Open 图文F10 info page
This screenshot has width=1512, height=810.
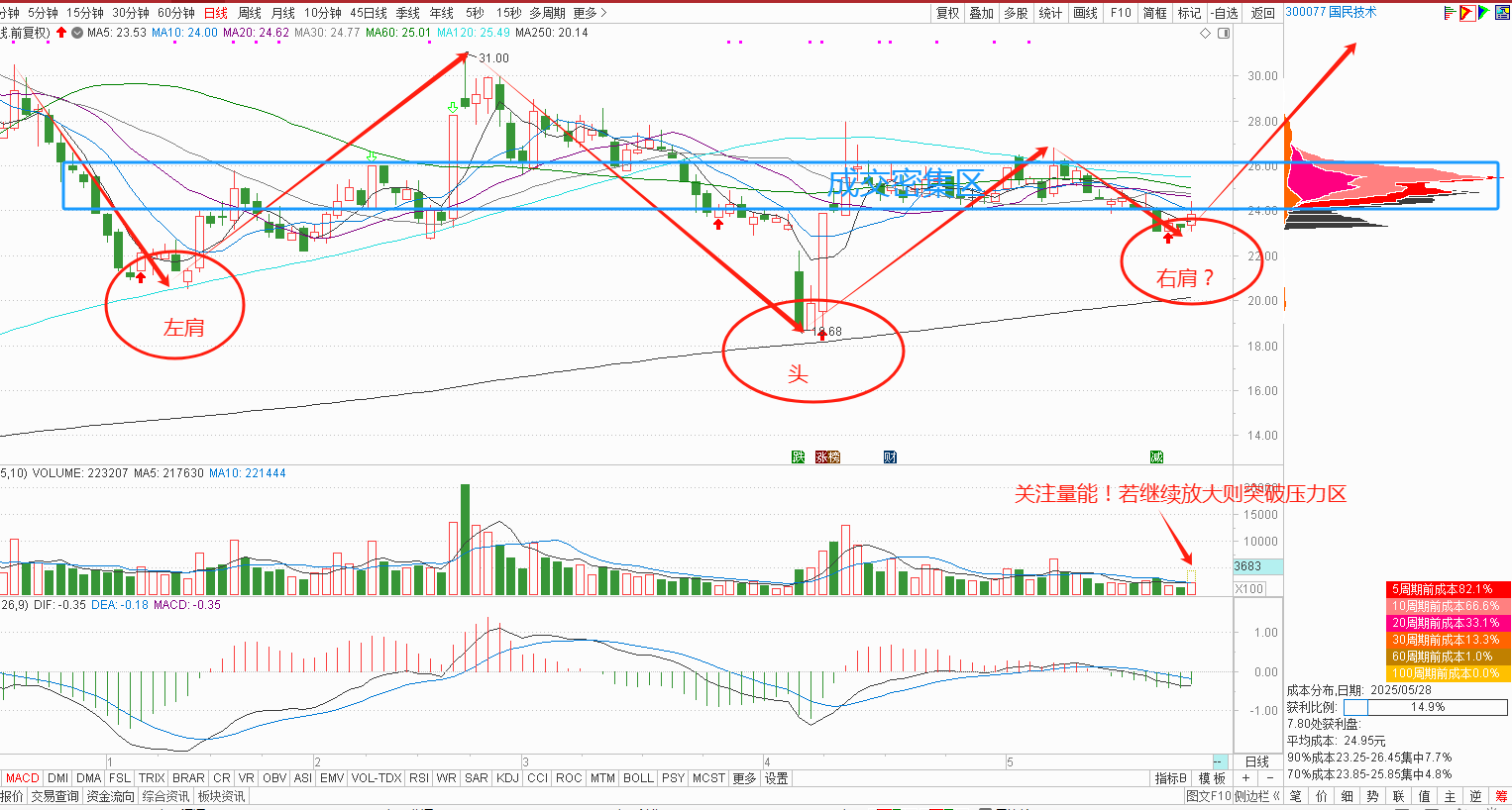[x=1208, y=796]
